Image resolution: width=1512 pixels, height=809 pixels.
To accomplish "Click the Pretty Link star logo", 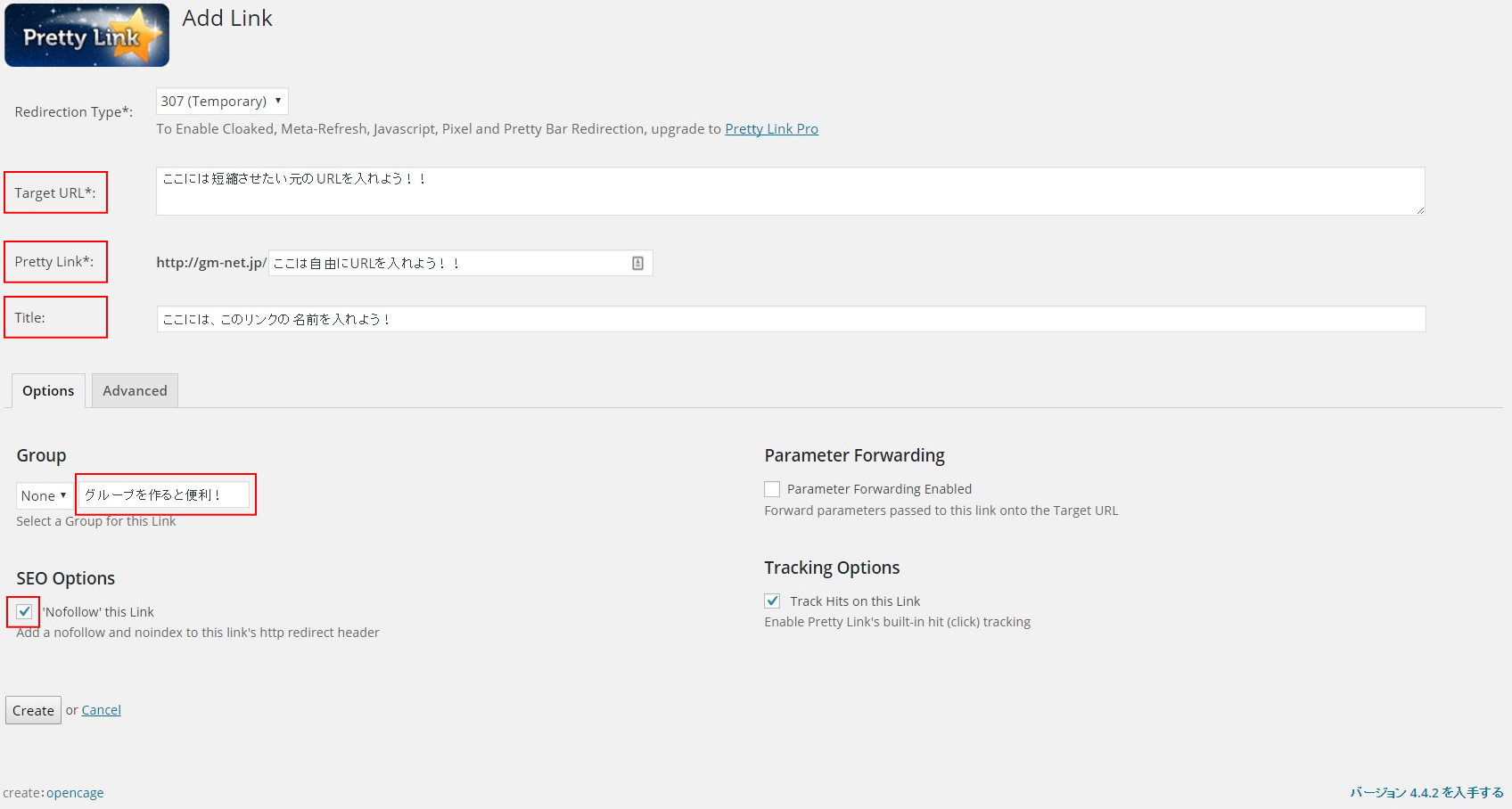I will (86, 35).
